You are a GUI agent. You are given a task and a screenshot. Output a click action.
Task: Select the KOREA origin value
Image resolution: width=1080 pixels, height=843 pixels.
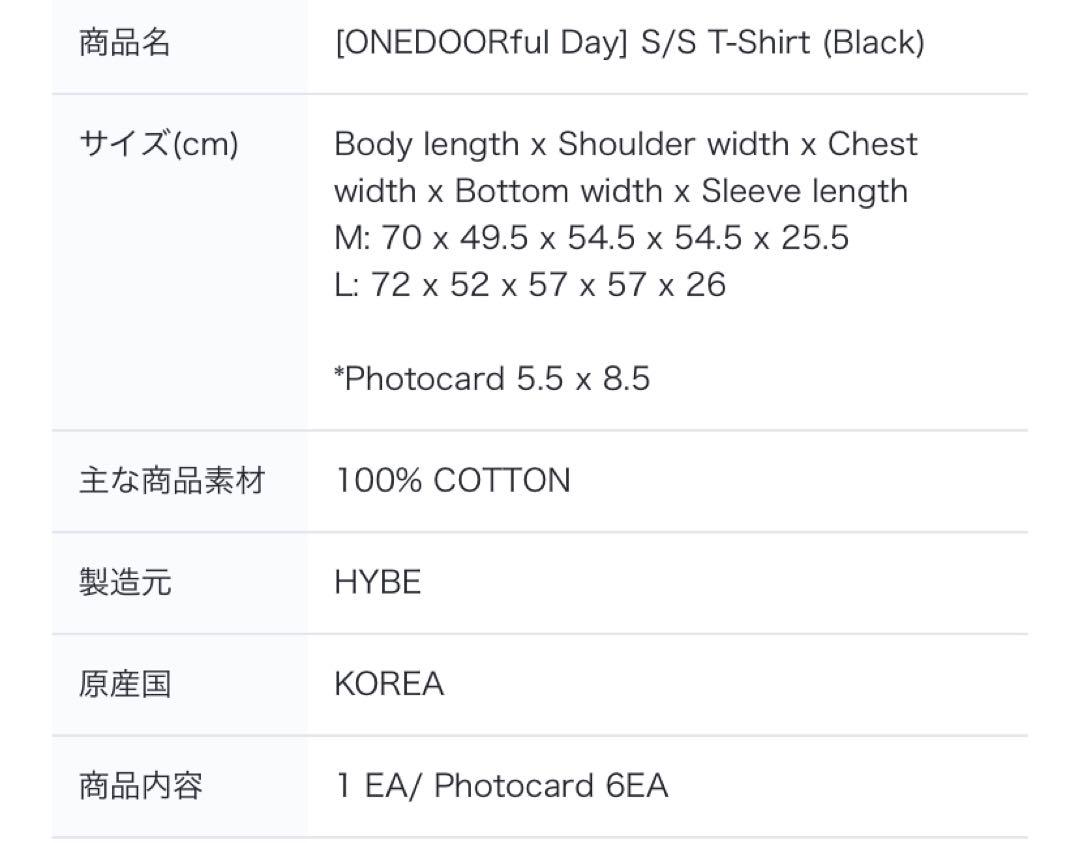pos(389,685)
